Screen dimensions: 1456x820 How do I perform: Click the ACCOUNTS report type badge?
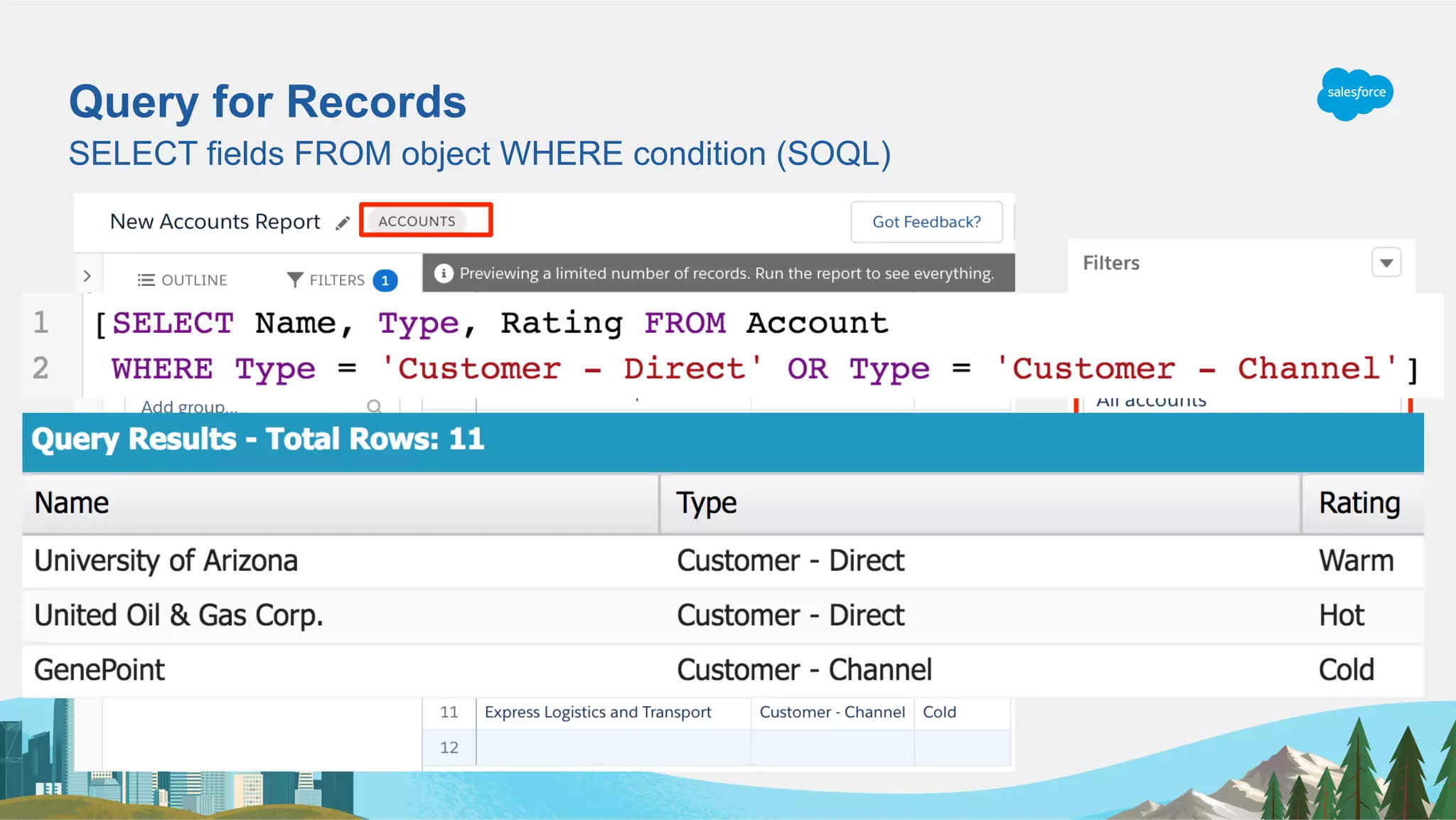[x=417, y=221]
